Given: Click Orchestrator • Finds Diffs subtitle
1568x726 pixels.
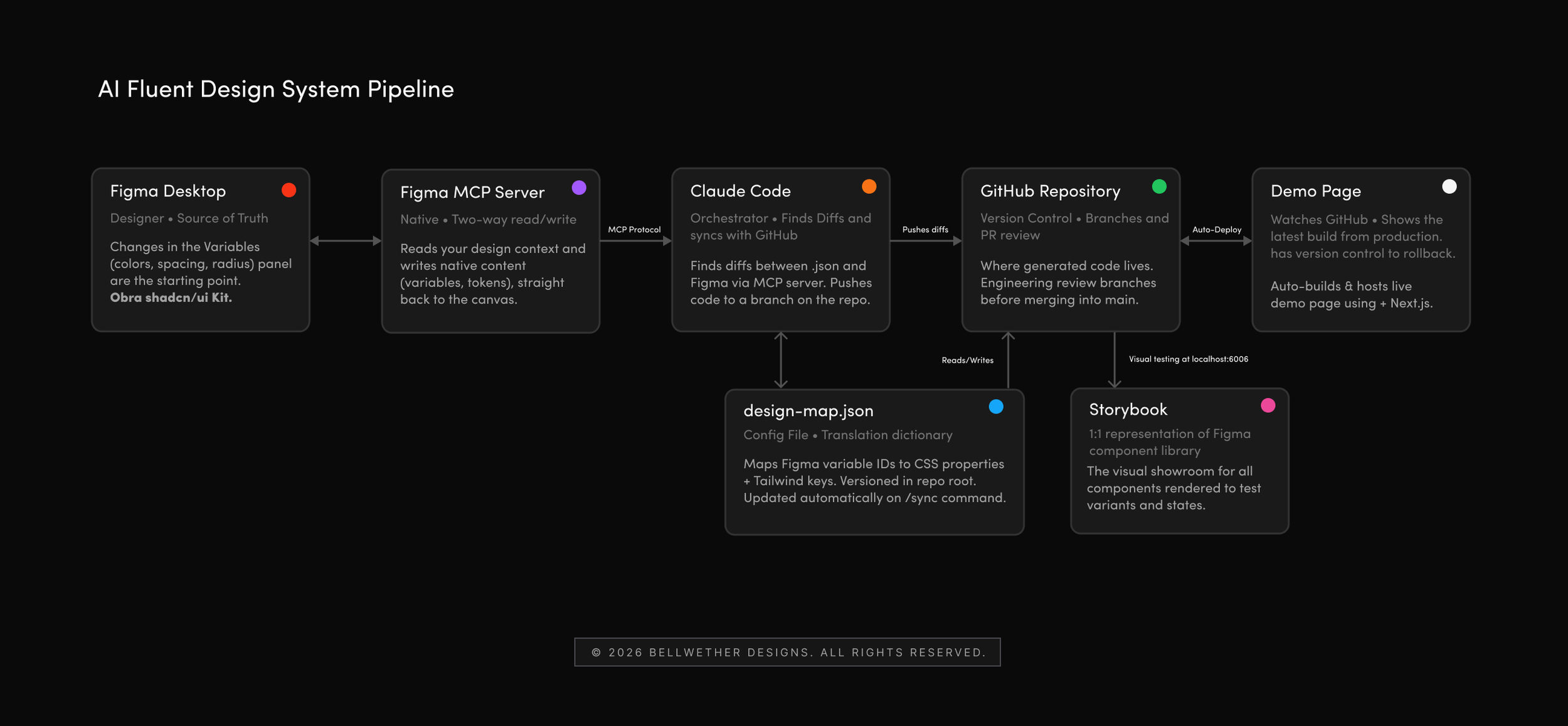Looking at the screenshot, I should pyautogui.click(x=781, y=227).
